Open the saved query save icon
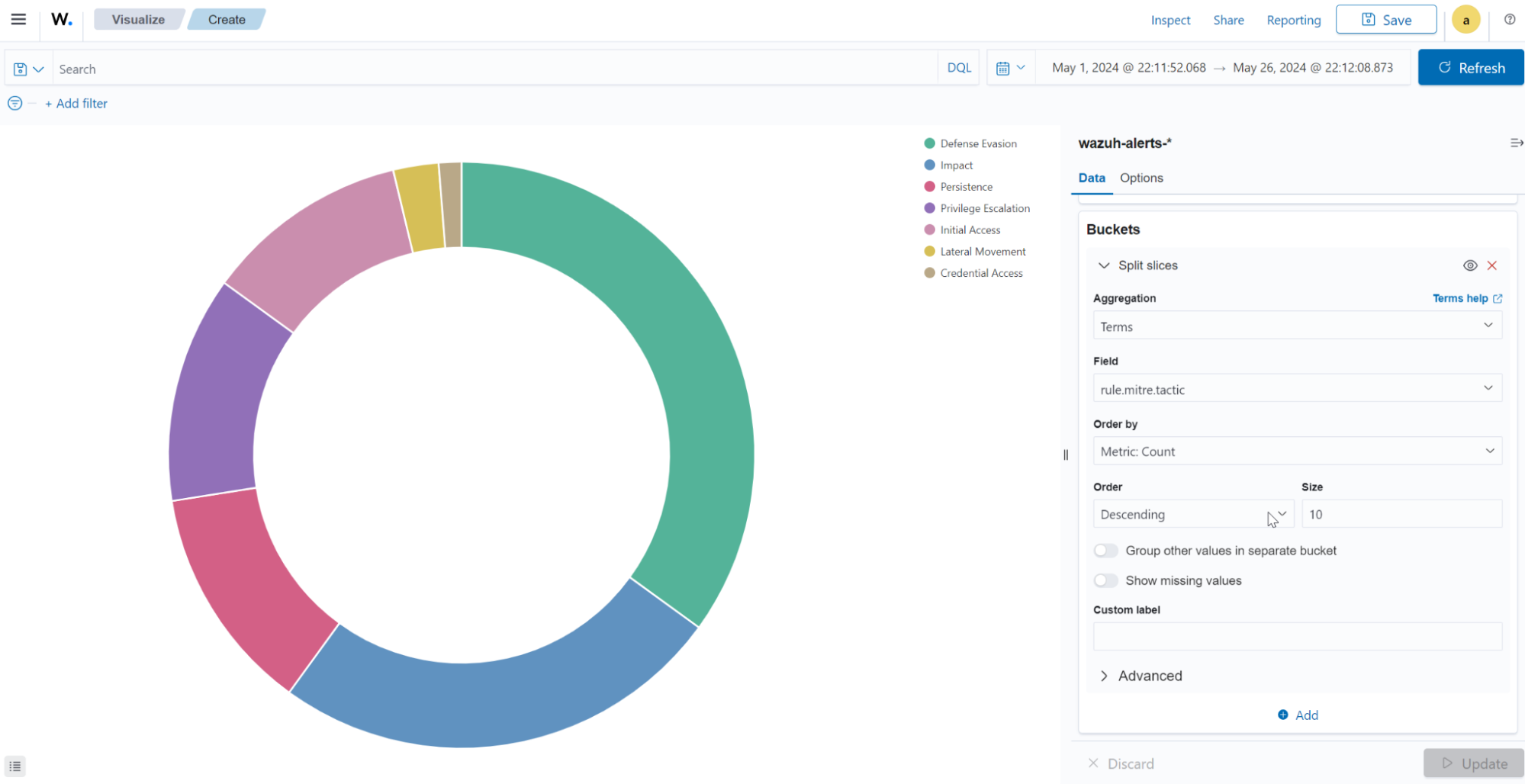 tap(19, 68)
